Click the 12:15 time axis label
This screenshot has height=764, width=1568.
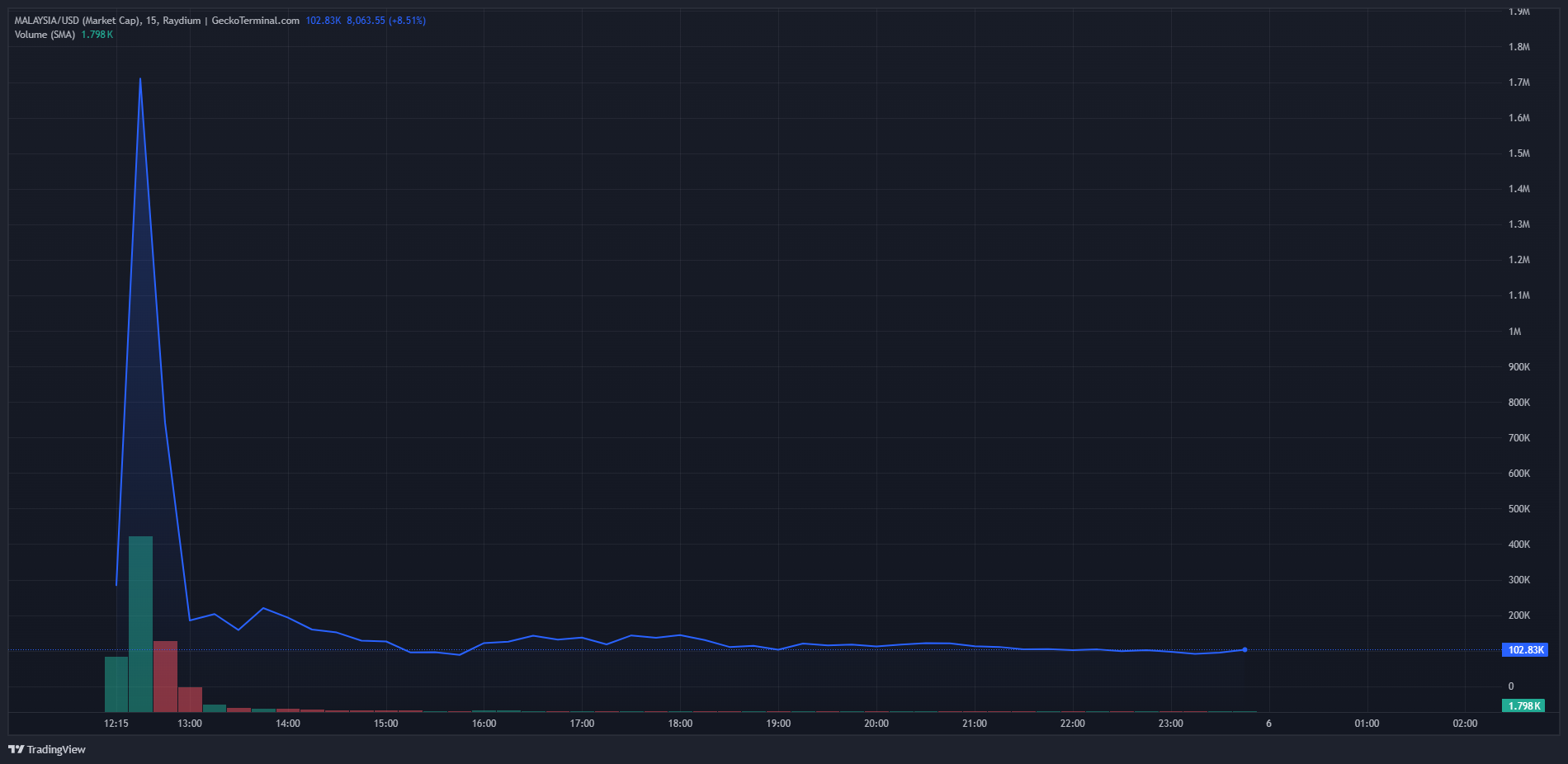point(116,724)
